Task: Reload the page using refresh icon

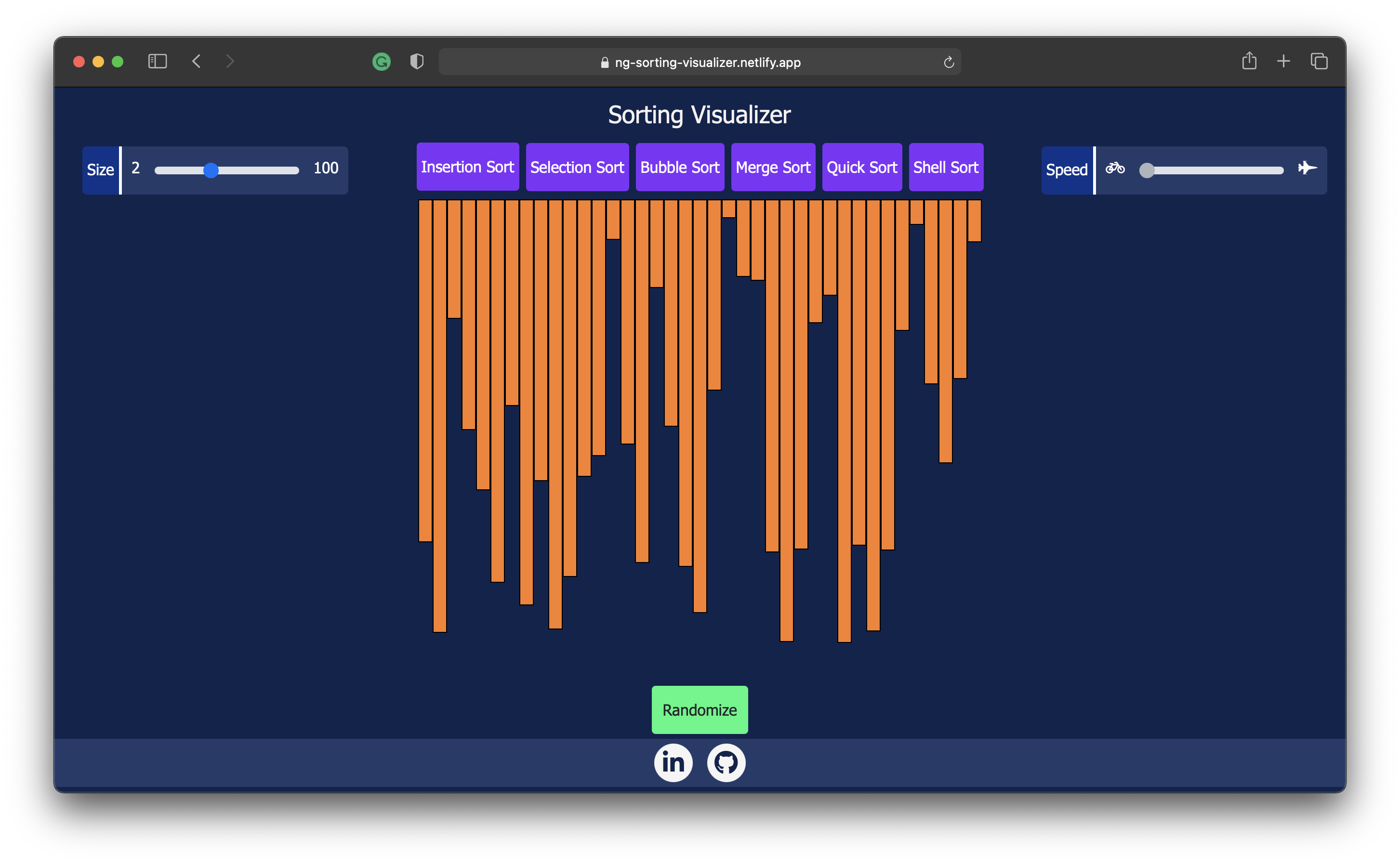Action: 949,62
